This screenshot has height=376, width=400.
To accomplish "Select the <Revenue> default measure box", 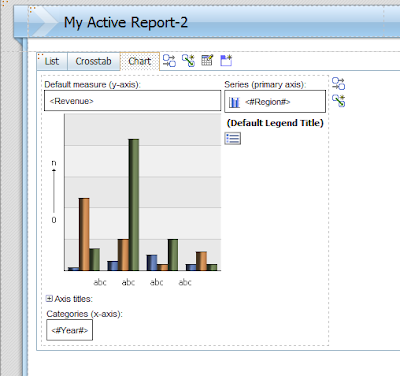I will [132, 101].
